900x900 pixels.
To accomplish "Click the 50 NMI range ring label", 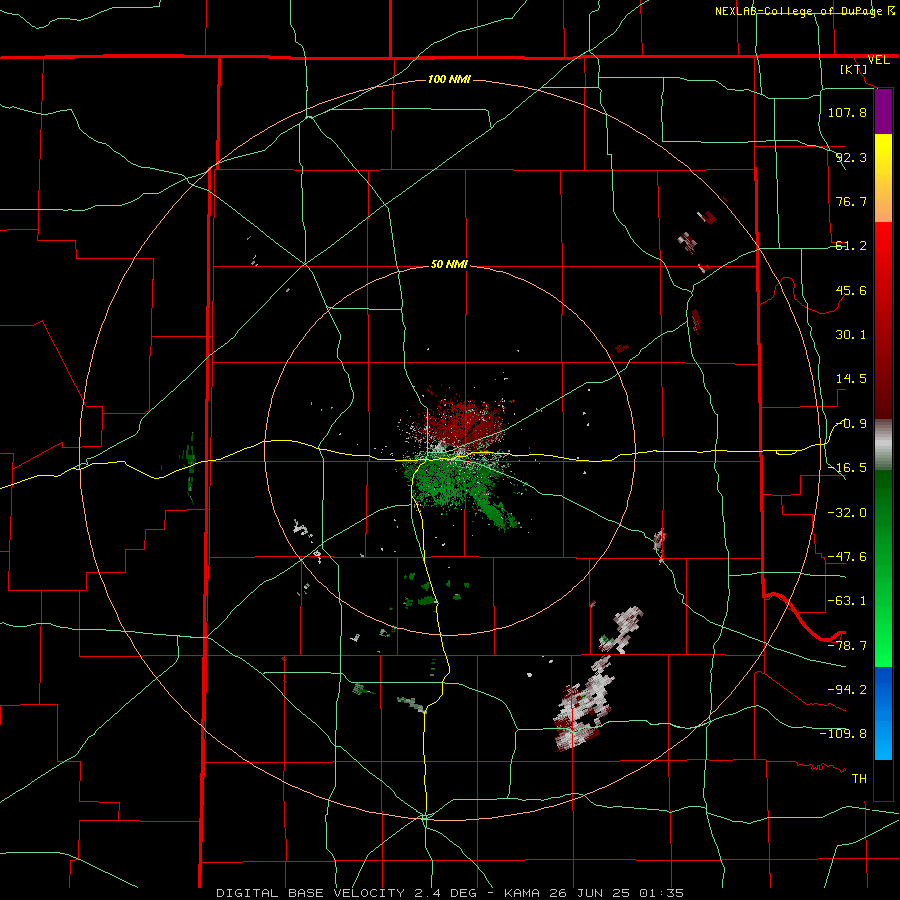I will (x=449, y=264).
